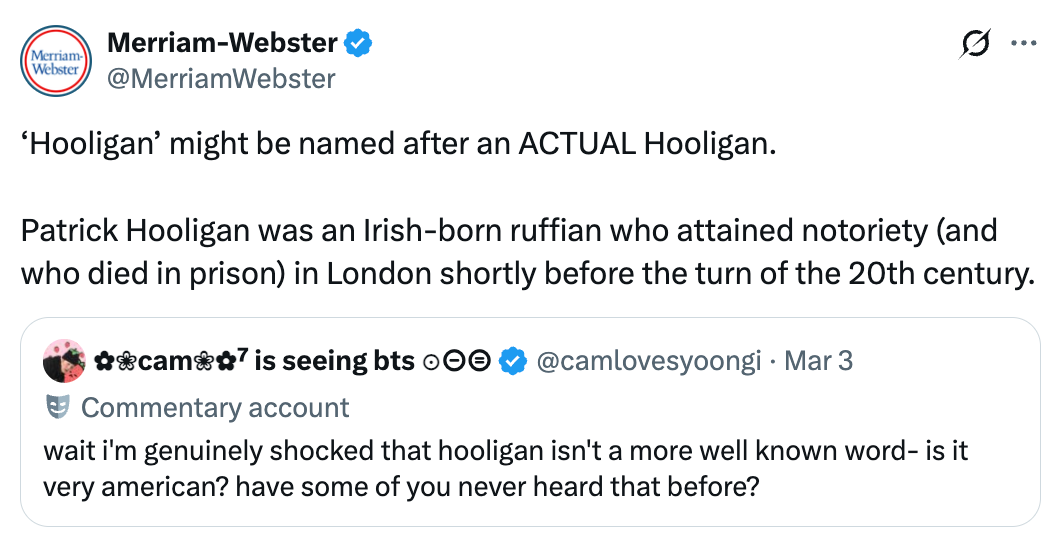Click the "Commentary account" label
Image resolution: width=1060 pixels, height=554 pixels.
(215, 407)
